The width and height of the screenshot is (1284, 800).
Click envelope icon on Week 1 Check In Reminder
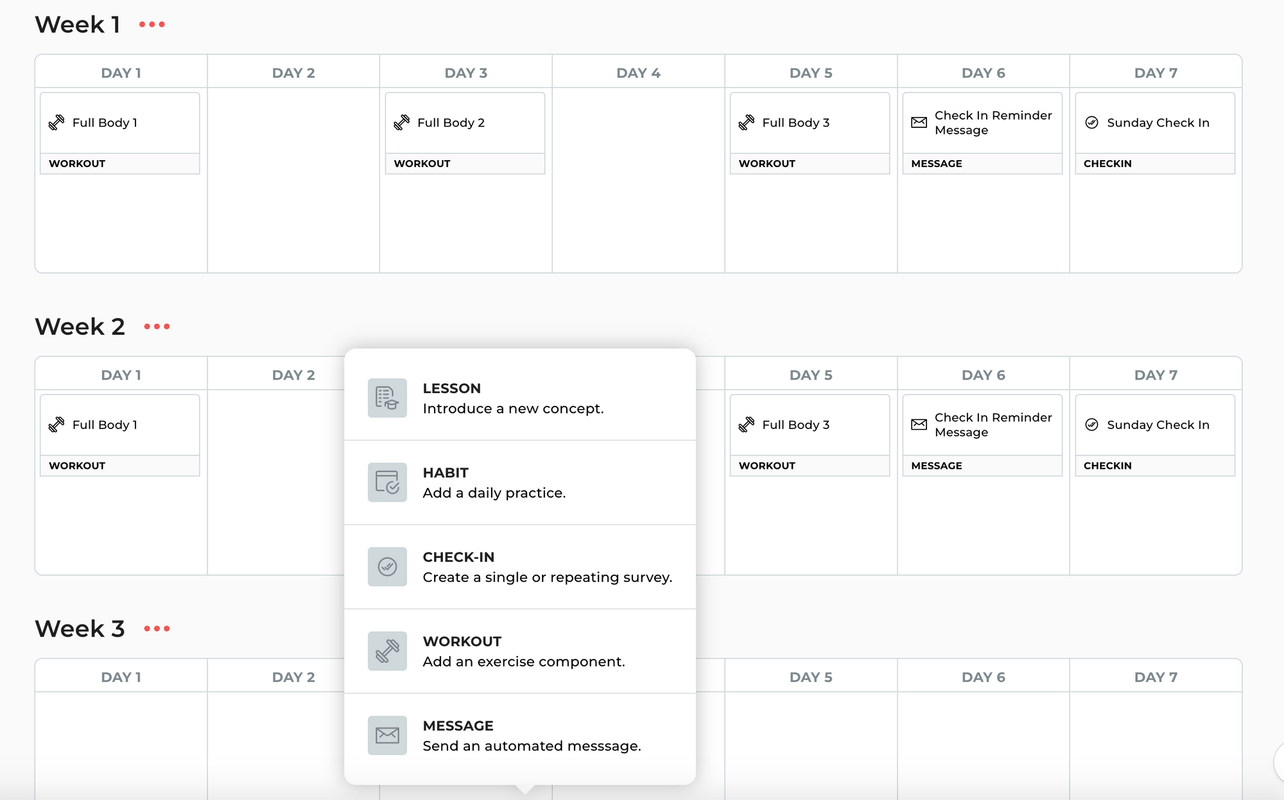pyautogui.click(x=919, y=123)
